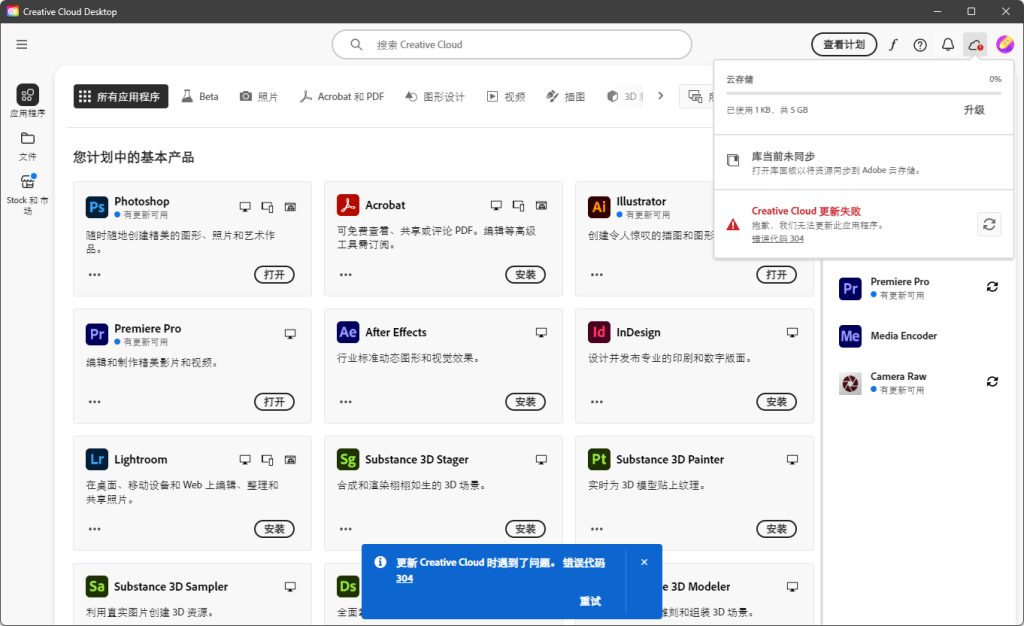Close the blue update error toast

coord(644,562)
